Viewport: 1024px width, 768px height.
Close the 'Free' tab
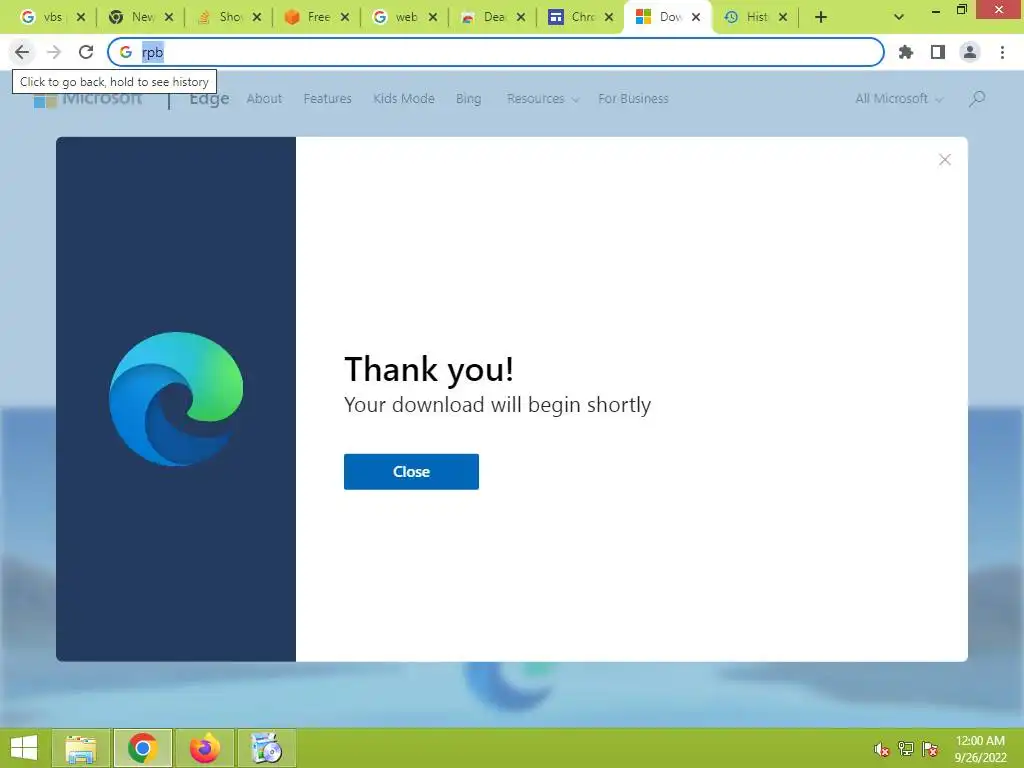(345, 18)
